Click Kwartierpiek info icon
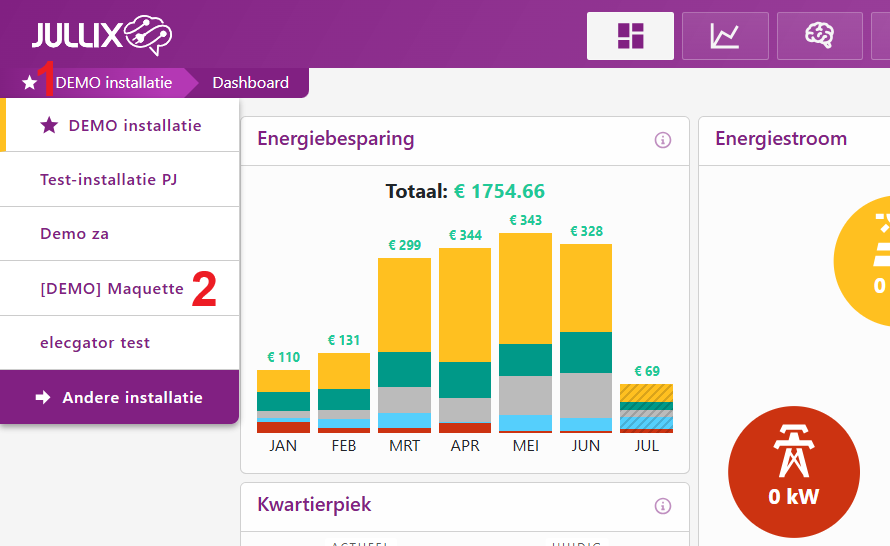 pos(662,506)
